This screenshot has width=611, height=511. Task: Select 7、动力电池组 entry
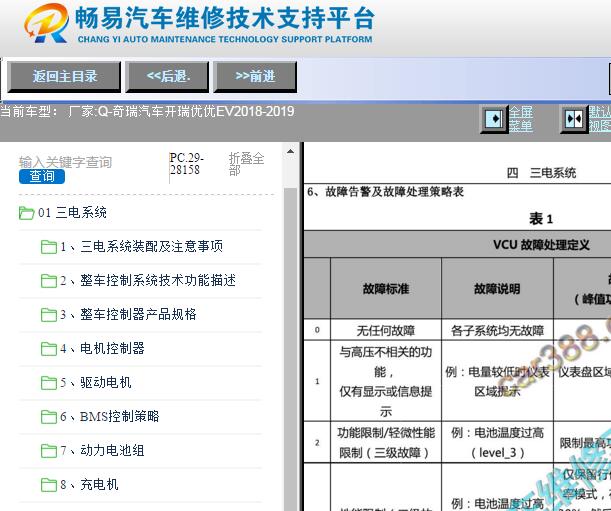pyautogui.click(x=102, y=451)
